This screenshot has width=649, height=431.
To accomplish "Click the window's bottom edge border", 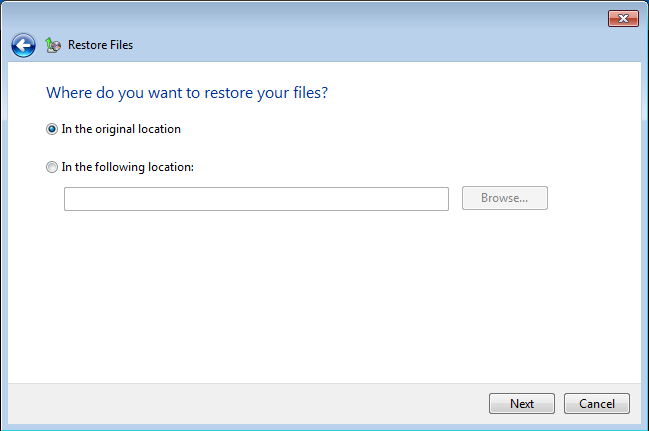I will 324,427.
